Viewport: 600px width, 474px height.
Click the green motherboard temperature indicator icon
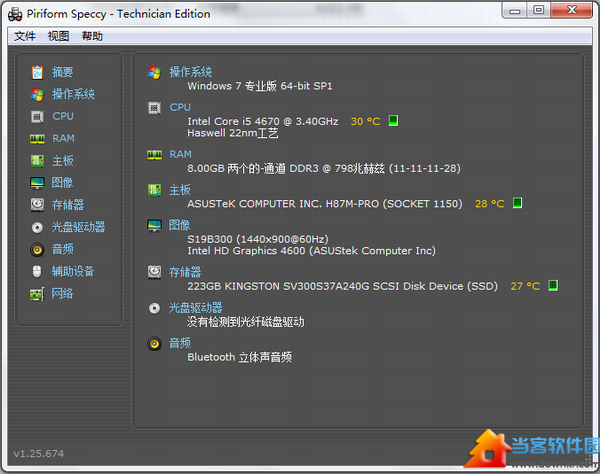(x=517, y=203)
